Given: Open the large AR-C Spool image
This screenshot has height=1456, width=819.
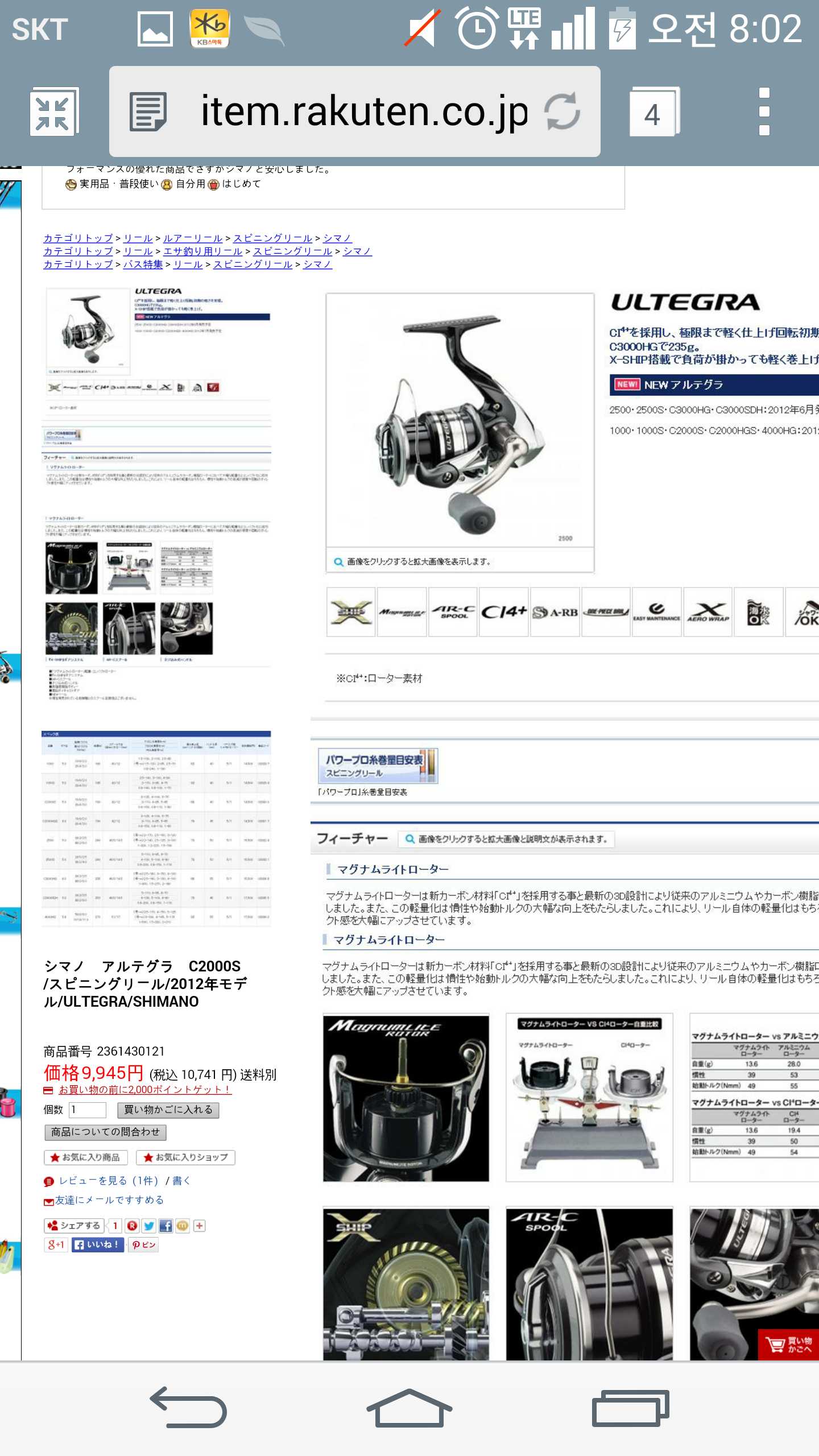Looking at the screenshot, I should pyautogui.click(x=589, y=1284).
